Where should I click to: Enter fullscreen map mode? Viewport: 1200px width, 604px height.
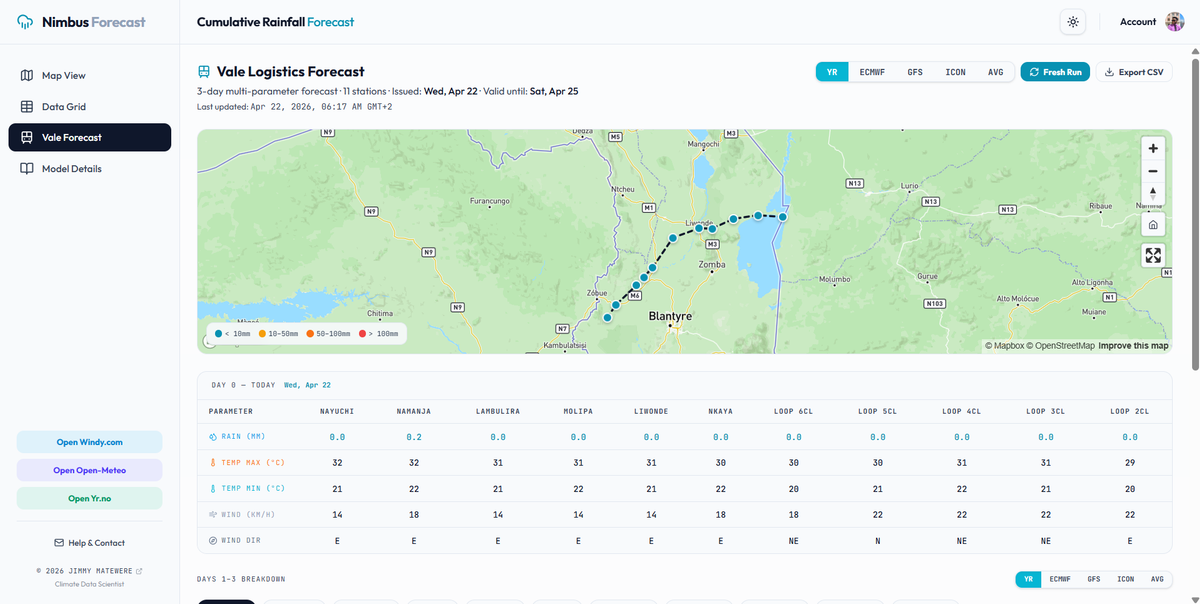pos(1153,256)
